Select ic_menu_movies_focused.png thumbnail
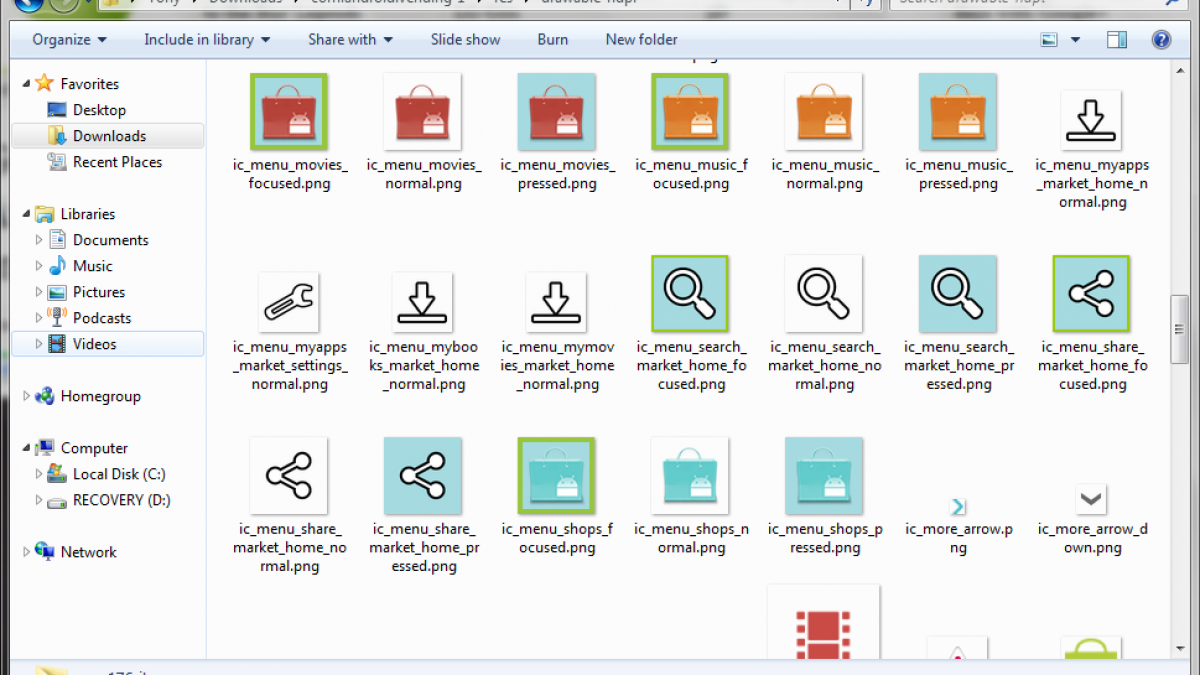 tap(289, 112)
